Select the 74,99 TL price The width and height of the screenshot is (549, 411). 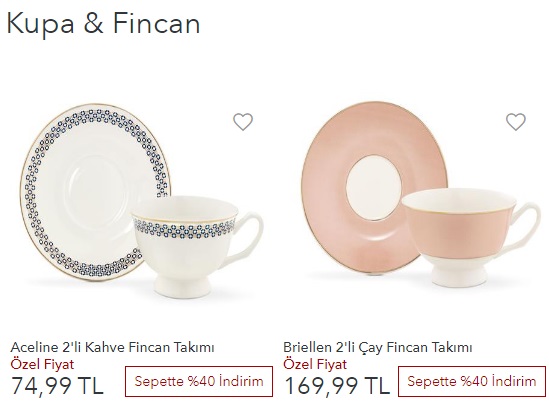[57, 385]
